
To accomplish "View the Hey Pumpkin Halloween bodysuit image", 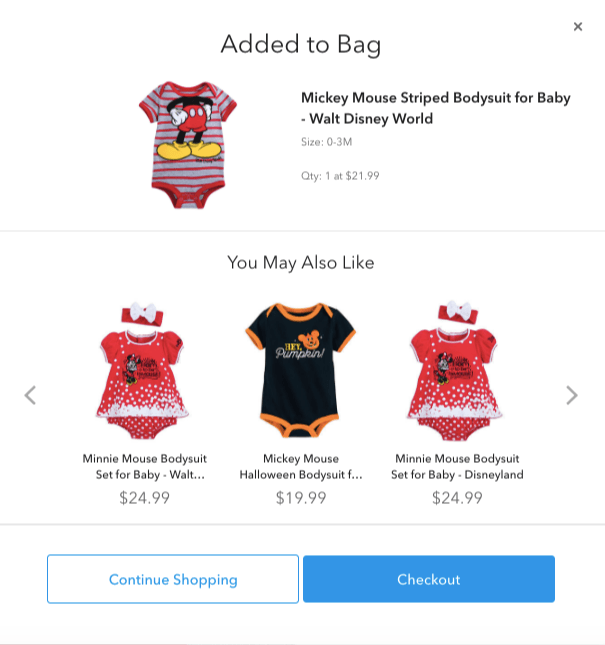I will pyautogui.click(x=300, y=368).
